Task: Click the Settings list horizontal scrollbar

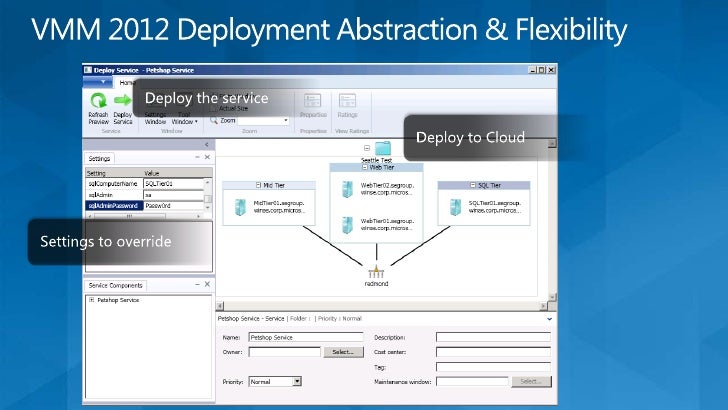Action: pos(145,216)
